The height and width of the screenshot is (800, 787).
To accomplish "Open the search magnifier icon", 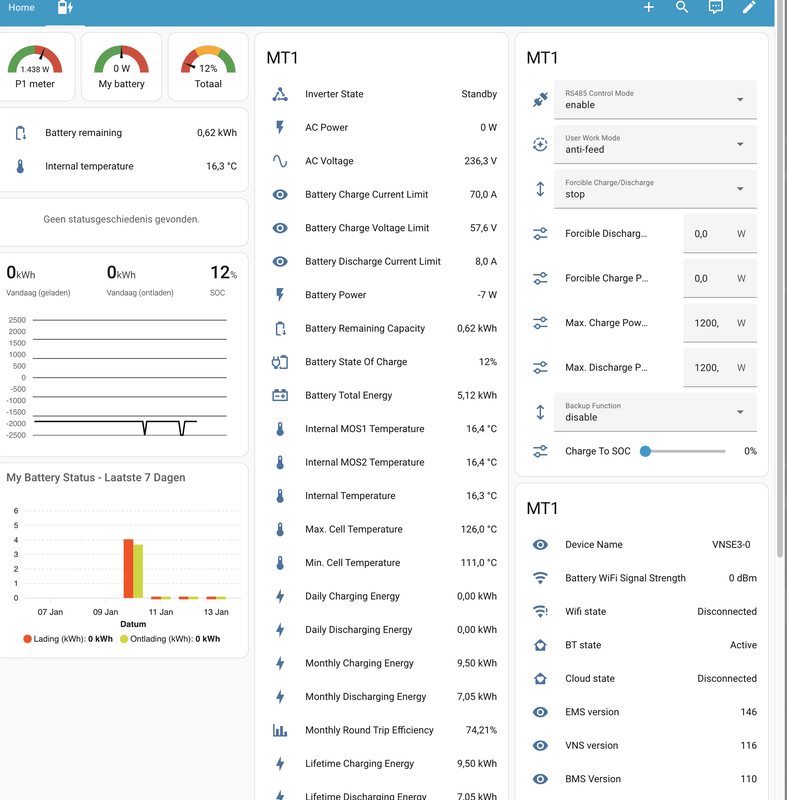I will [x=682, y=7].
